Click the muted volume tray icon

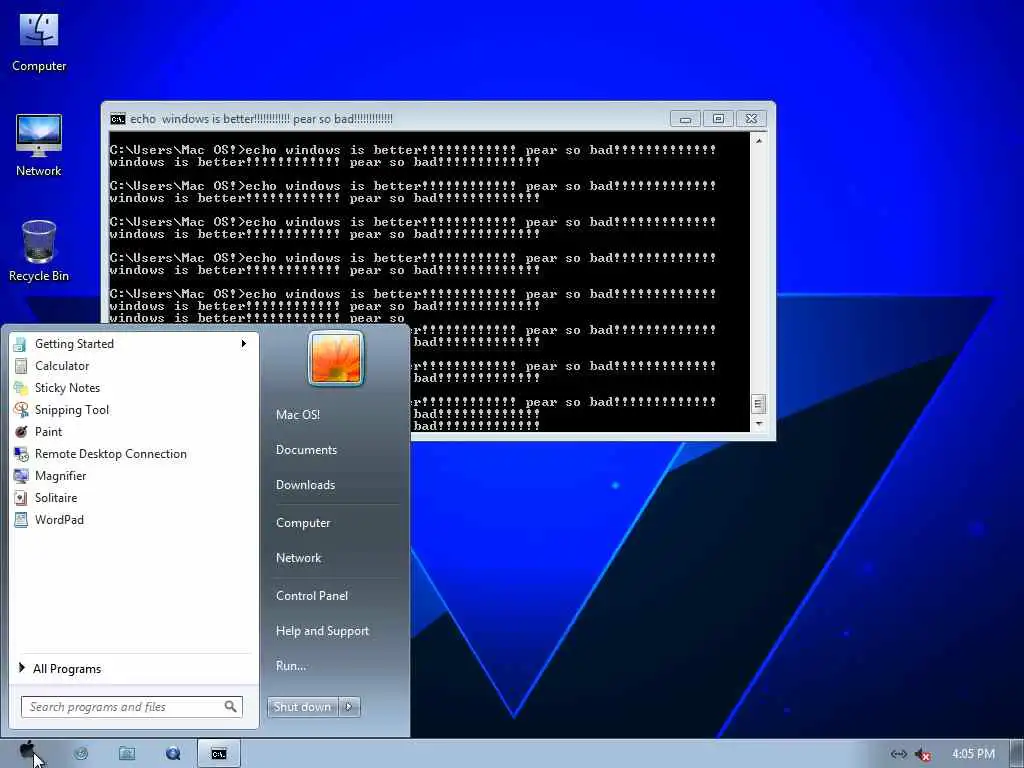923,754
